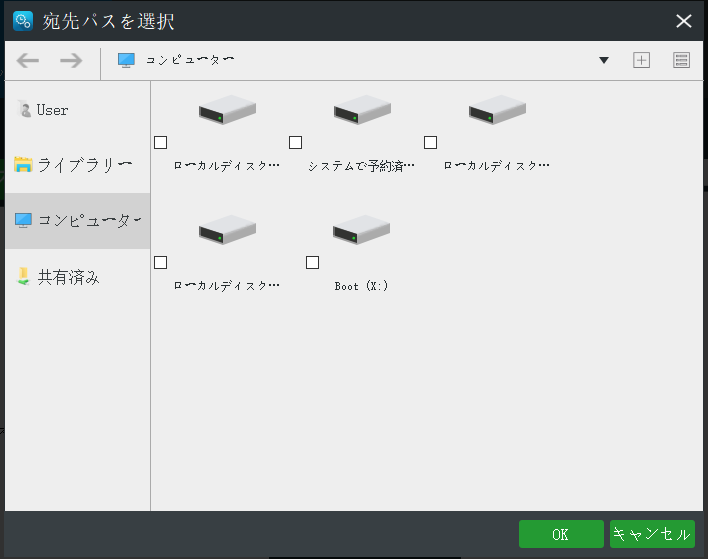Viewport: 708px width, 559px height.
Task: Create a new folder with plus icon
Action: [641, 60]
